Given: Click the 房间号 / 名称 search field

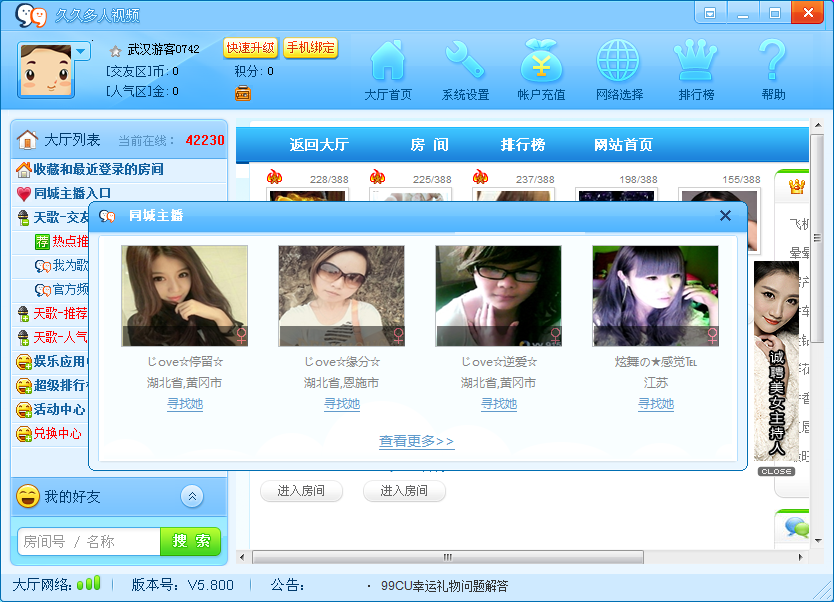Looking at the screenshot, I should click(x=89, y=541).
